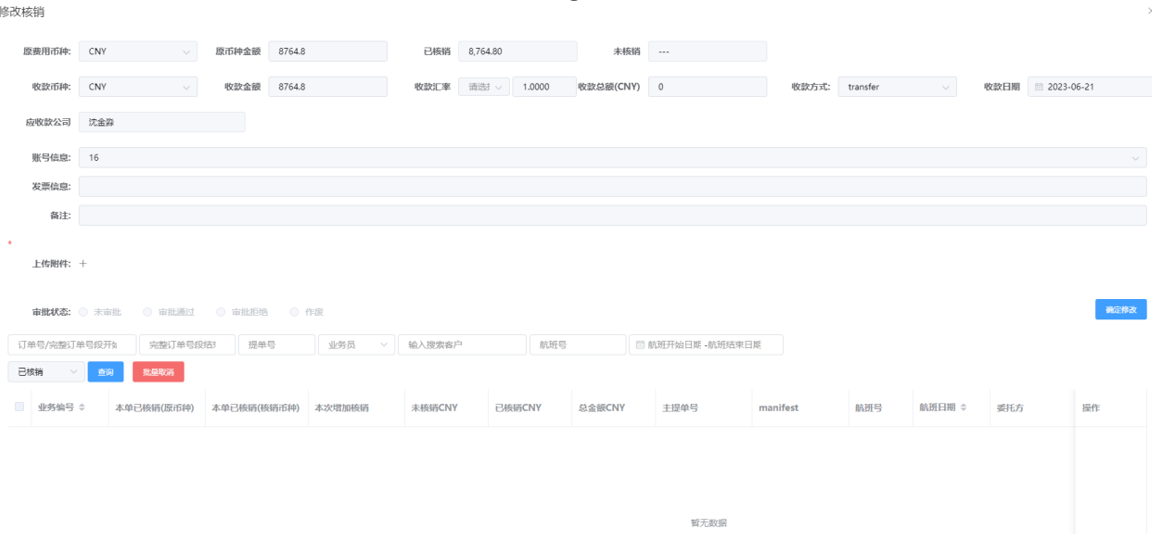Click the 未核销 amount field
Viewport: 1152px width, 534px height.
pyautogui.click(x=708, y=51)
